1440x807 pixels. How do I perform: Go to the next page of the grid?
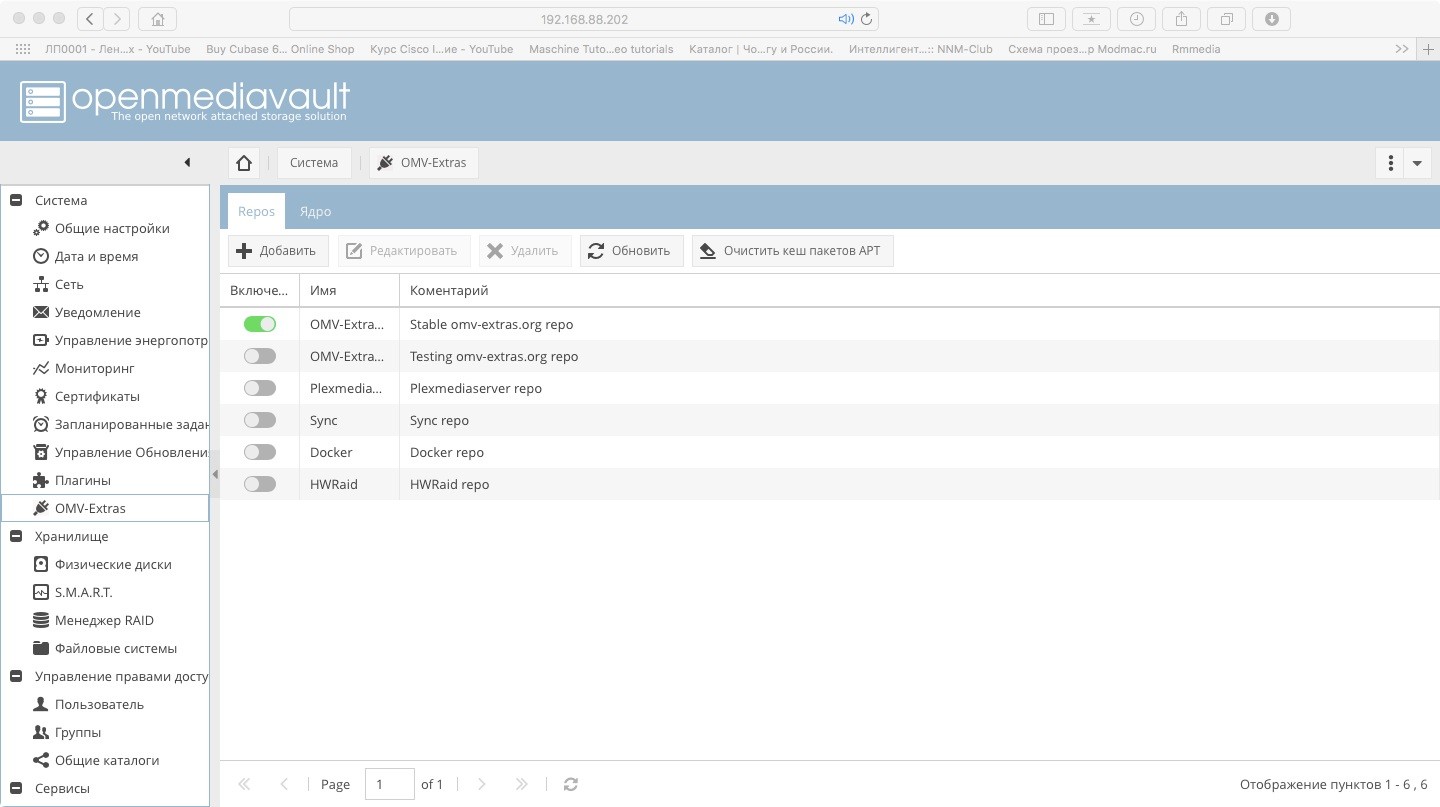pos(481,784)
